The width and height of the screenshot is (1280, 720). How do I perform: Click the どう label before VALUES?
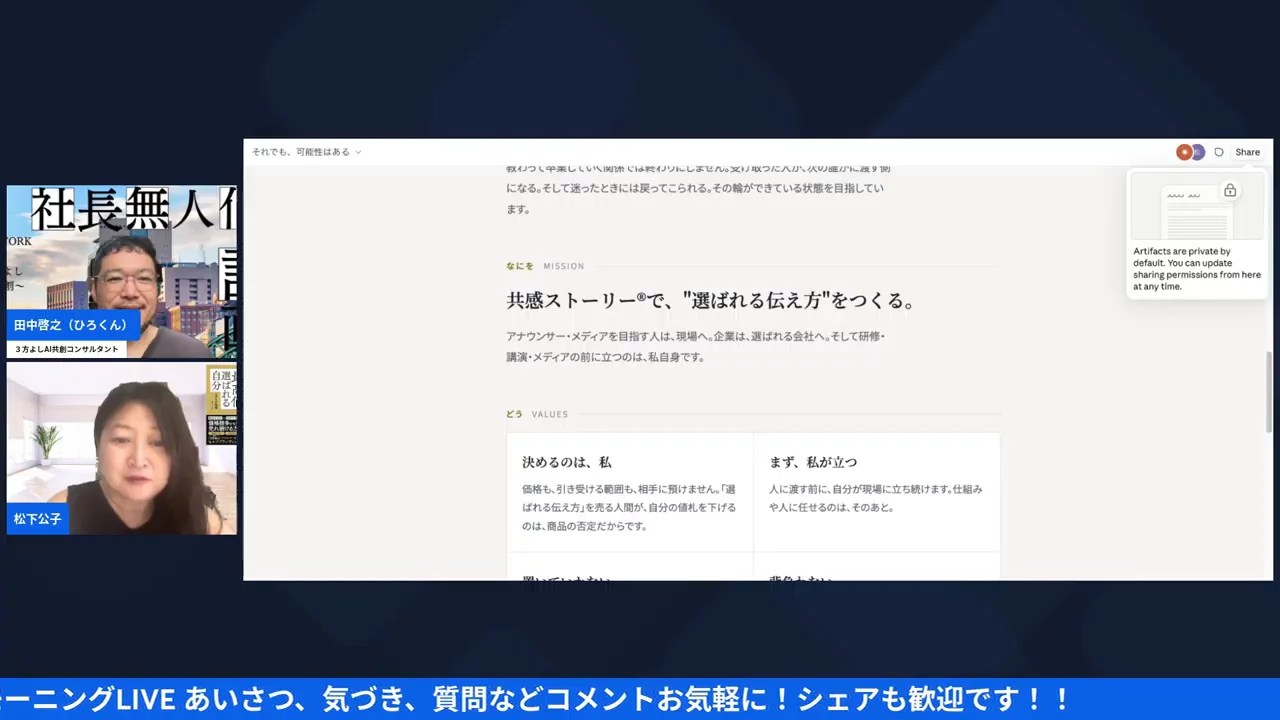coord(514,414)
